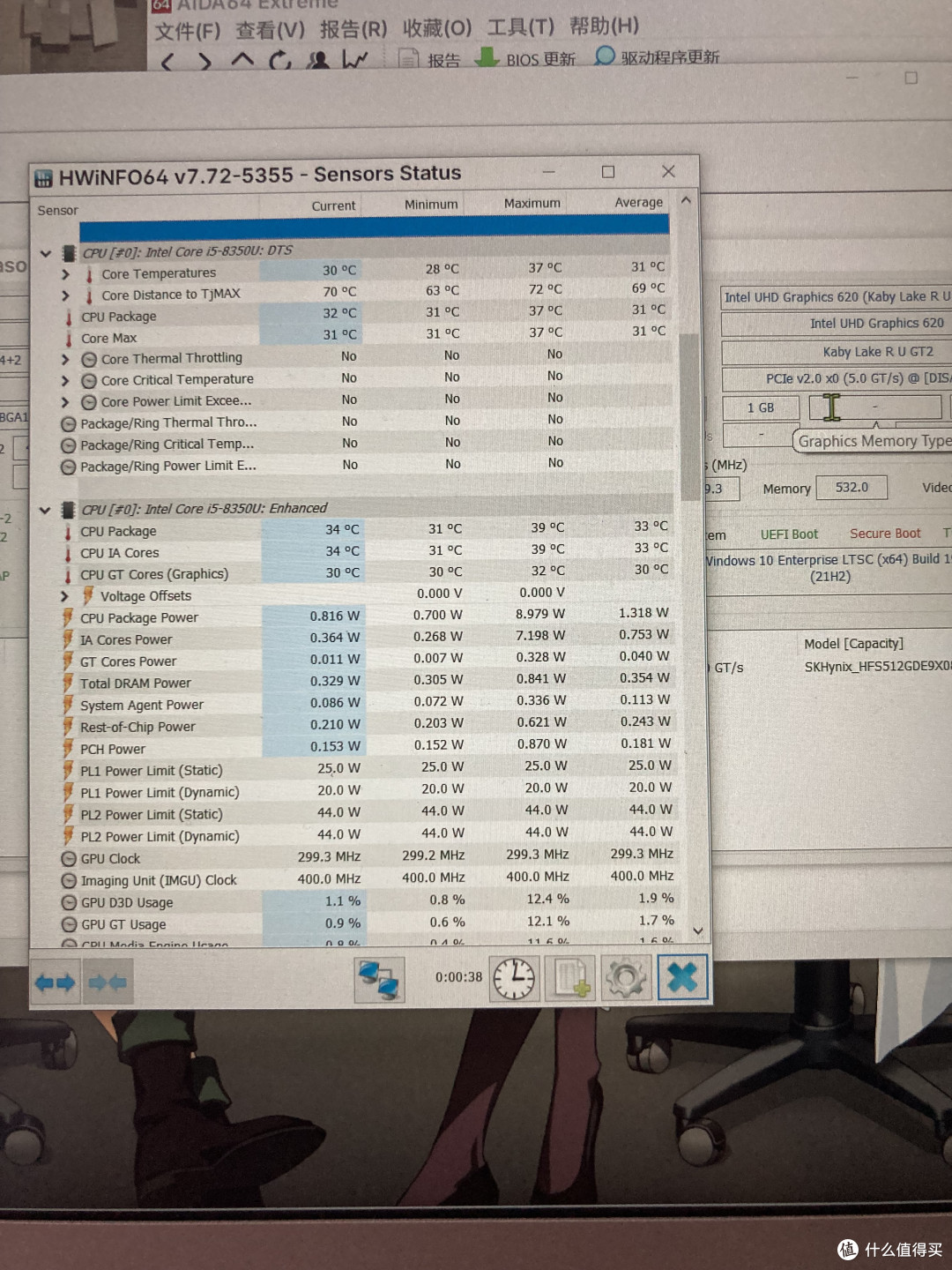The width and height of the screenshot is (952, 1270).
Task: Open the 文件(F) menu
Action: point(187,31)
